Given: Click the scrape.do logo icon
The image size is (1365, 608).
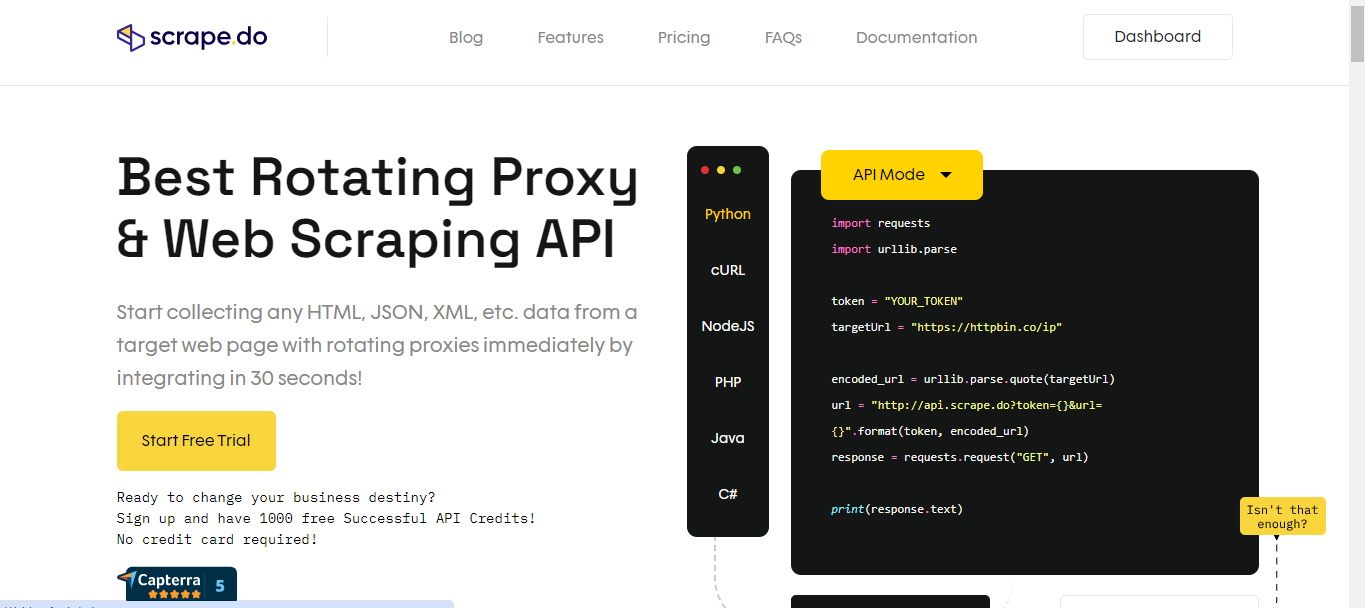Looking at the screenshot, I should pyautogui.click(x=129, y=36).
